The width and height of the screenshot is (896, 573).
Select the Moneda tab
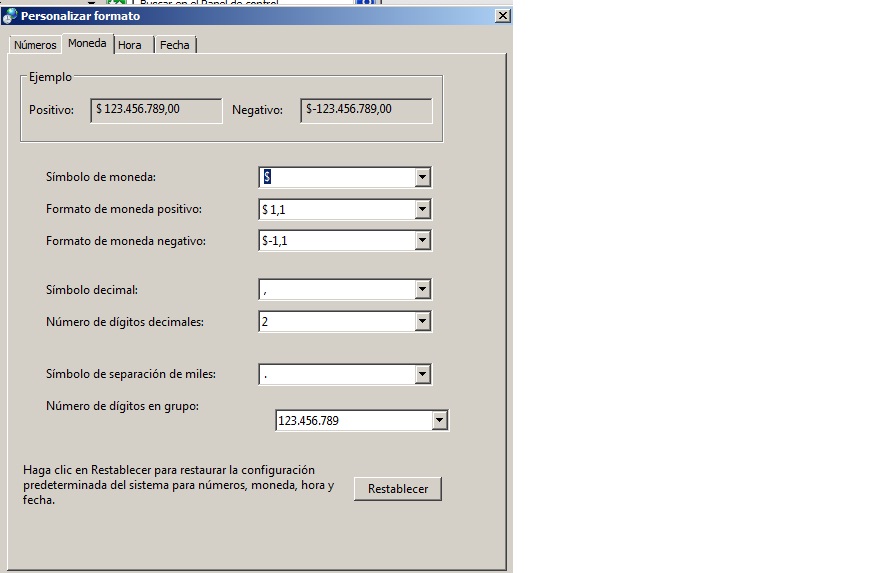(x=87, y=44)
